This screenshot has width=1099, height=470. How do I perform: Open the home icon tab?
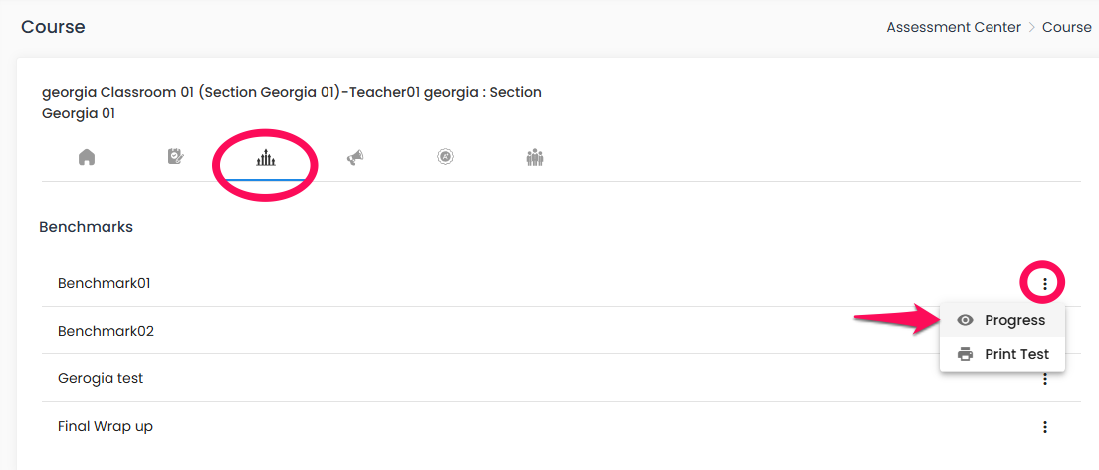pos(87,157)
